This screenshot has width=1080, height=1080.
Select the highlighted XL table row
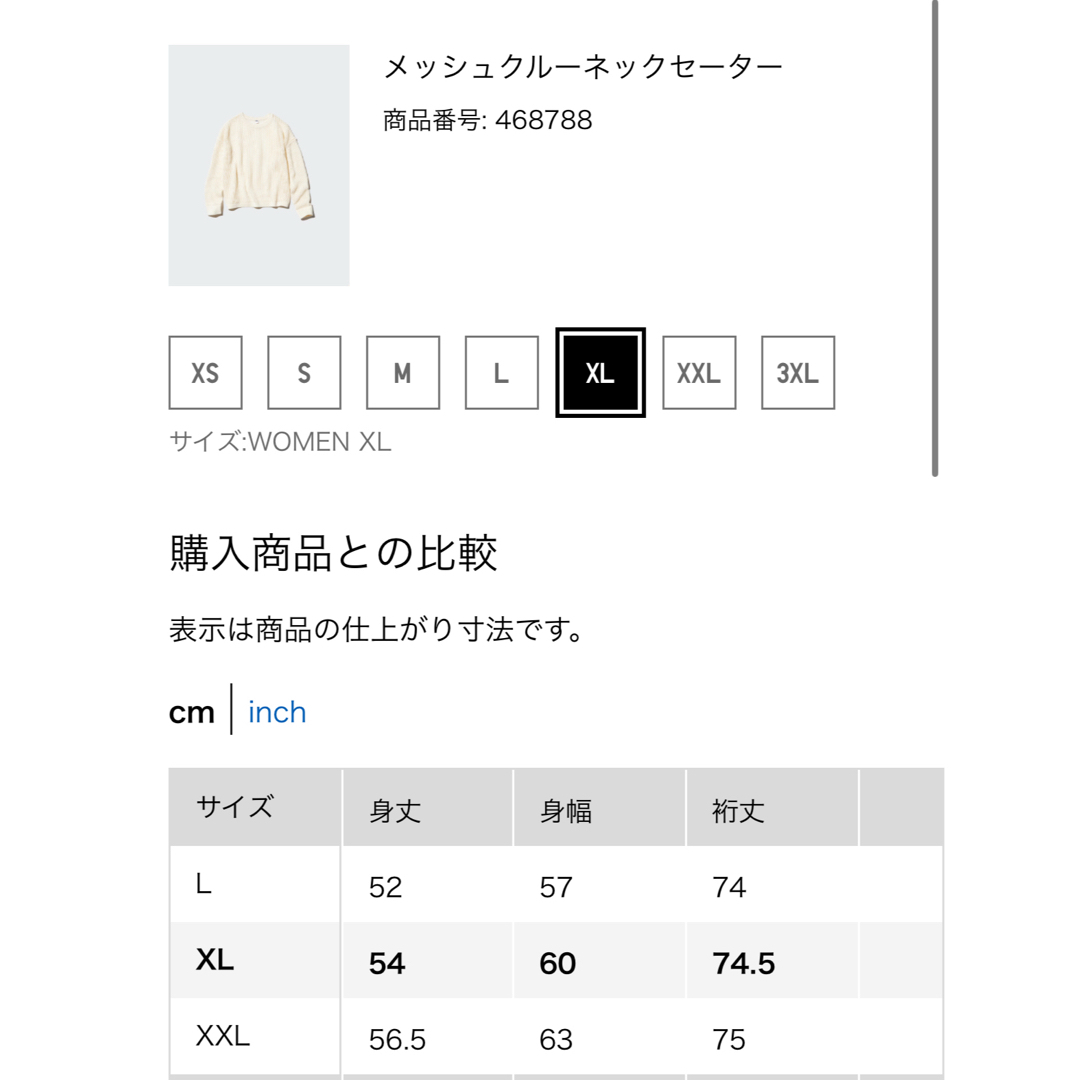coord(556,961)
